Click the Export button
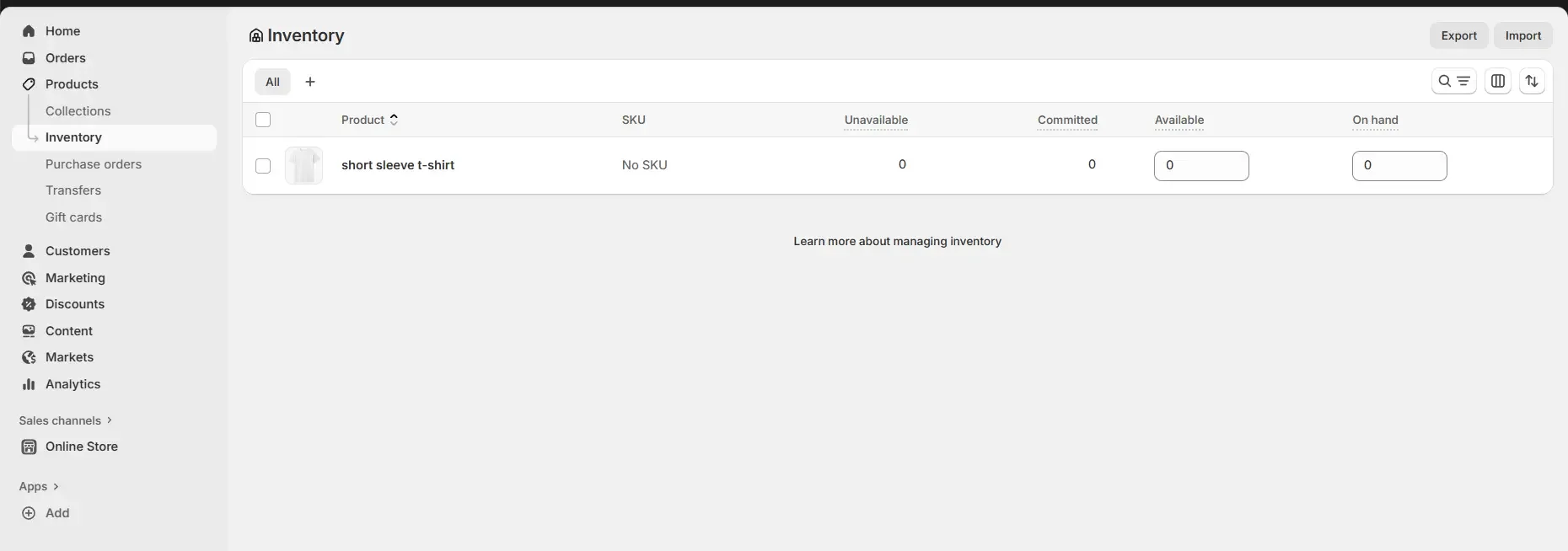This screenshot has height=551, width=1568. [1458, 35]
